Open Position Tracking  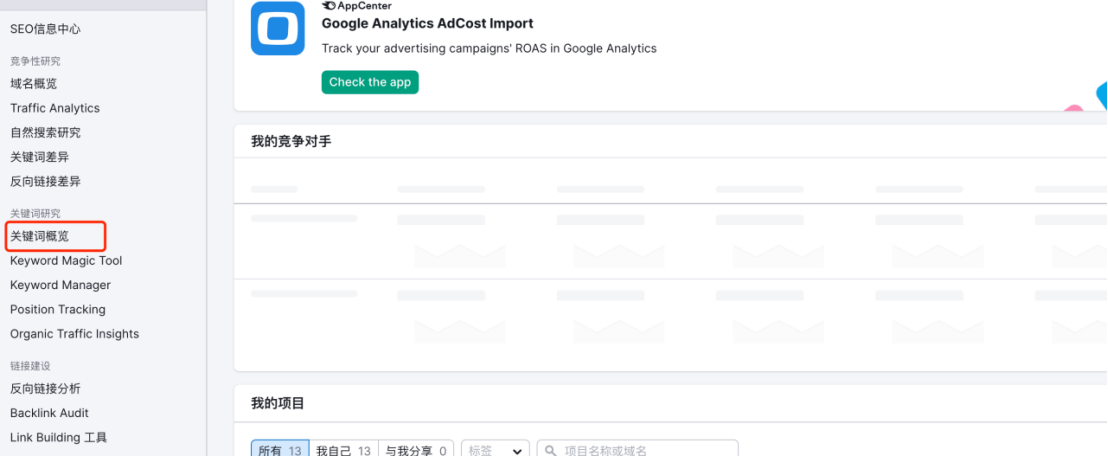click(57, 310)
